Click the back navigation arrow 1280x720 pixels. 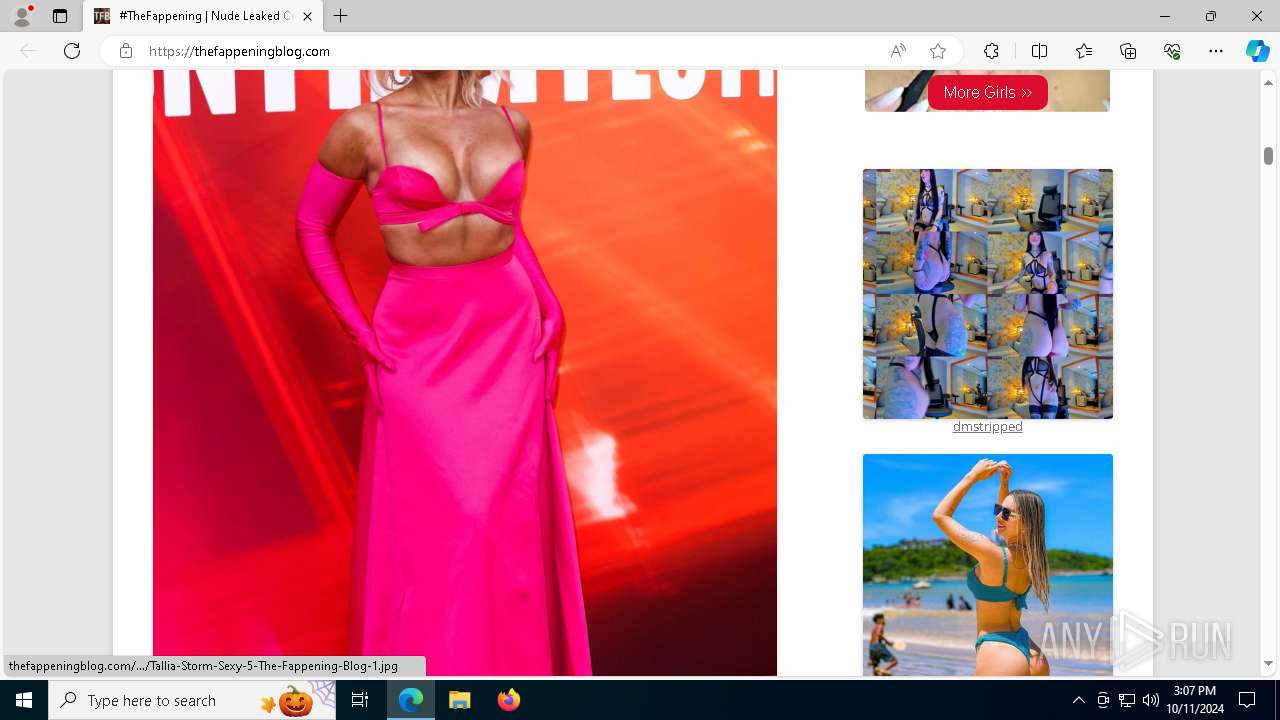28,51
